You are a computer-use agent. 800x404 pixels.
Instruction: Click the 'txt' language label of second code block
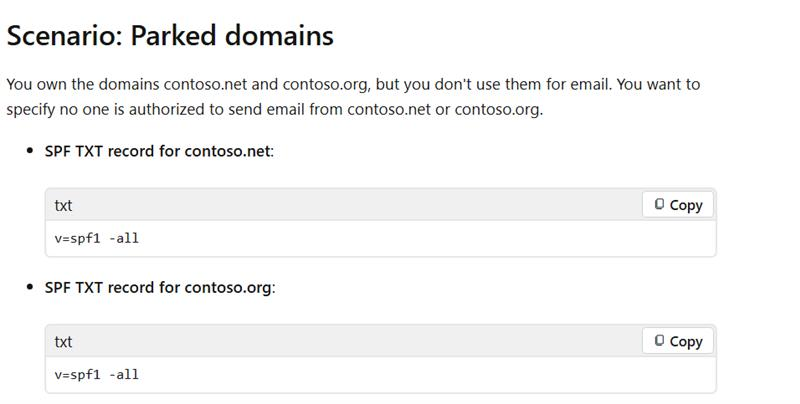tap(63, 341)
